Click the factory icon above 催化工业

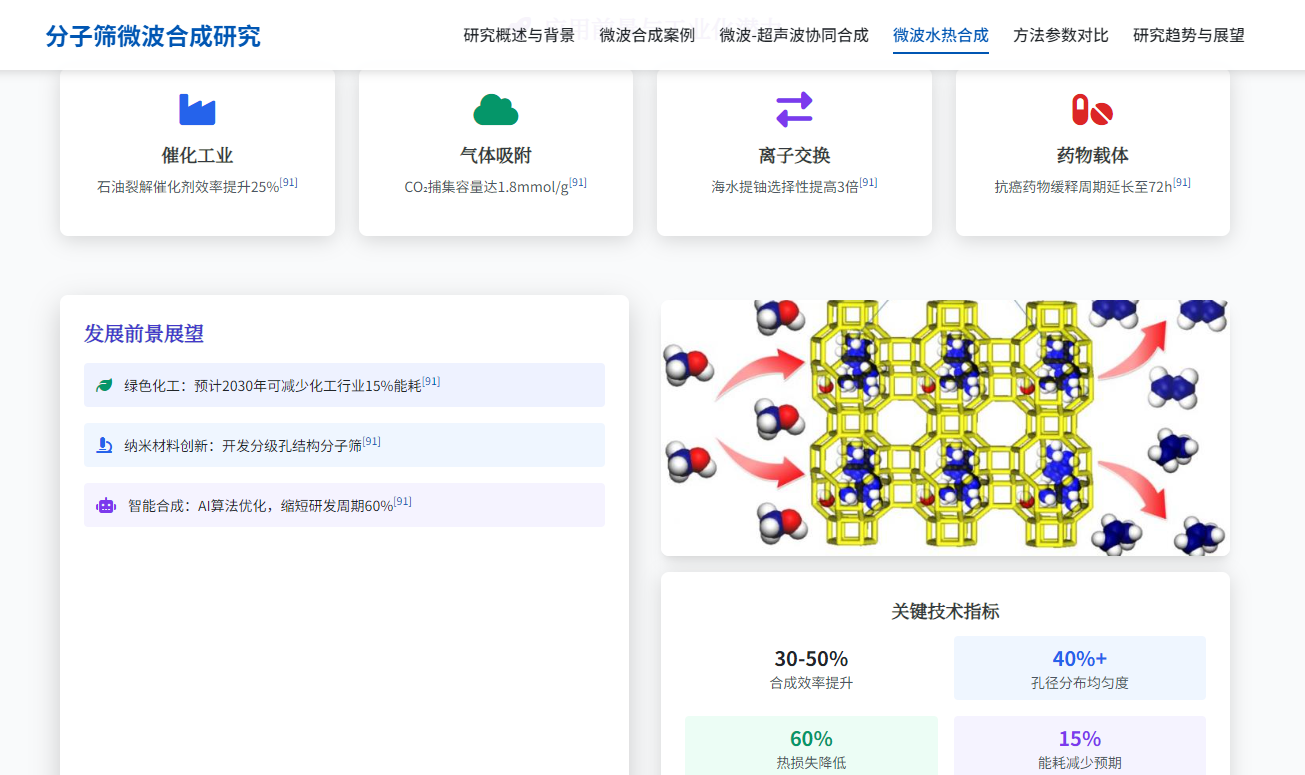tap(197, 109)
